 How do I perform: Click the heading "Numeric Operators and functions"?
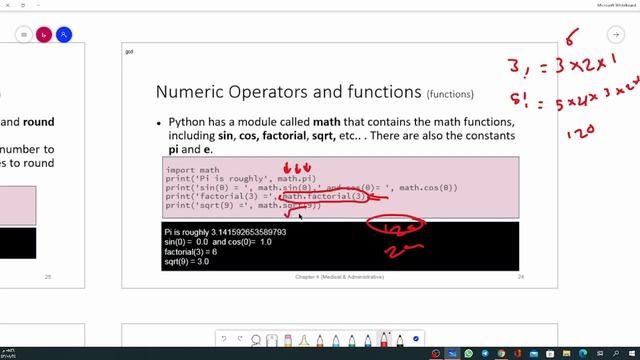click(289, 92)
